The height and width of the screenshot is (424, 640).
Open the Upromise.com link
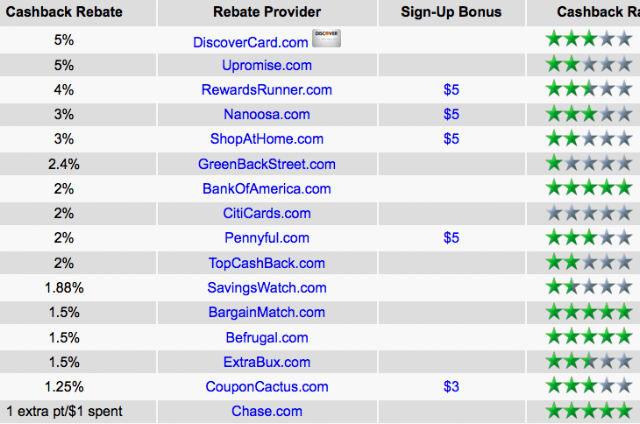click(x=267, y=65)
